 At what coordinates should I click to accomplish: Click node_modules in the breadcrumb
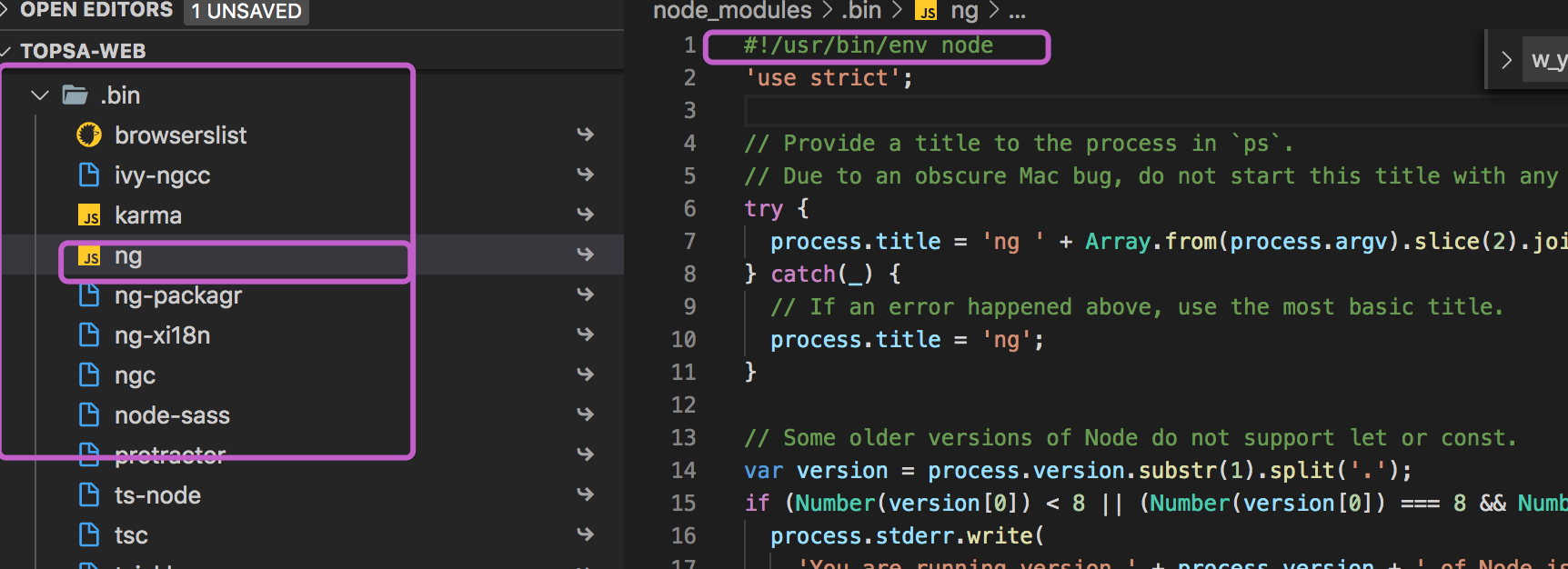tap(732, 11)
